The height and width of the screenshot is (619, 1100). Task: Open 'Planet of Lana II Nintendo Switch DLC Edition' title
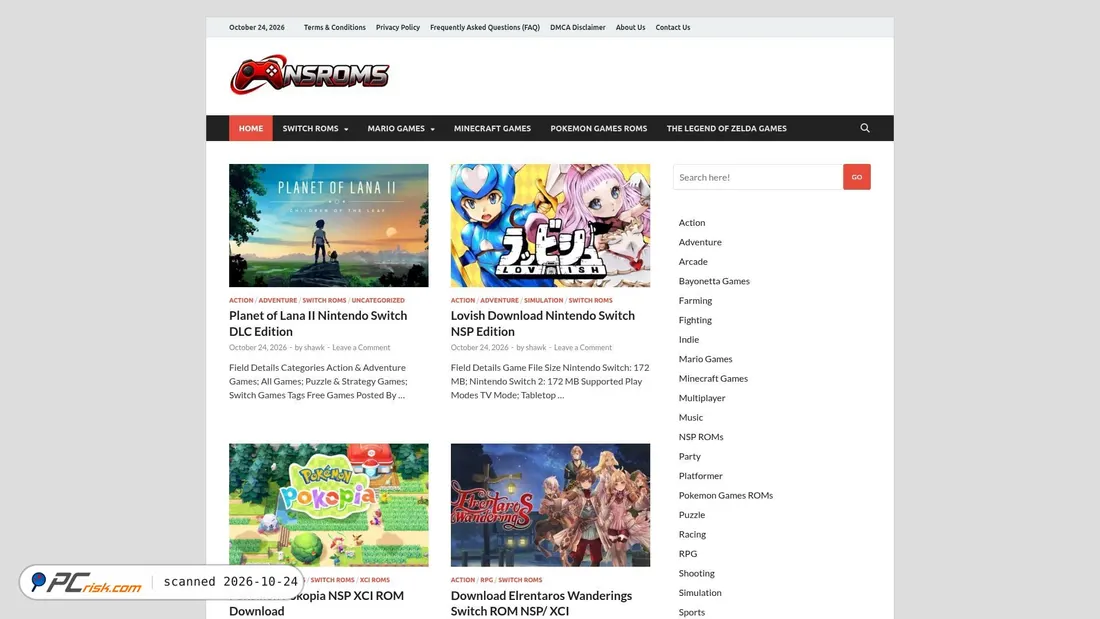[x=318, y=323]
